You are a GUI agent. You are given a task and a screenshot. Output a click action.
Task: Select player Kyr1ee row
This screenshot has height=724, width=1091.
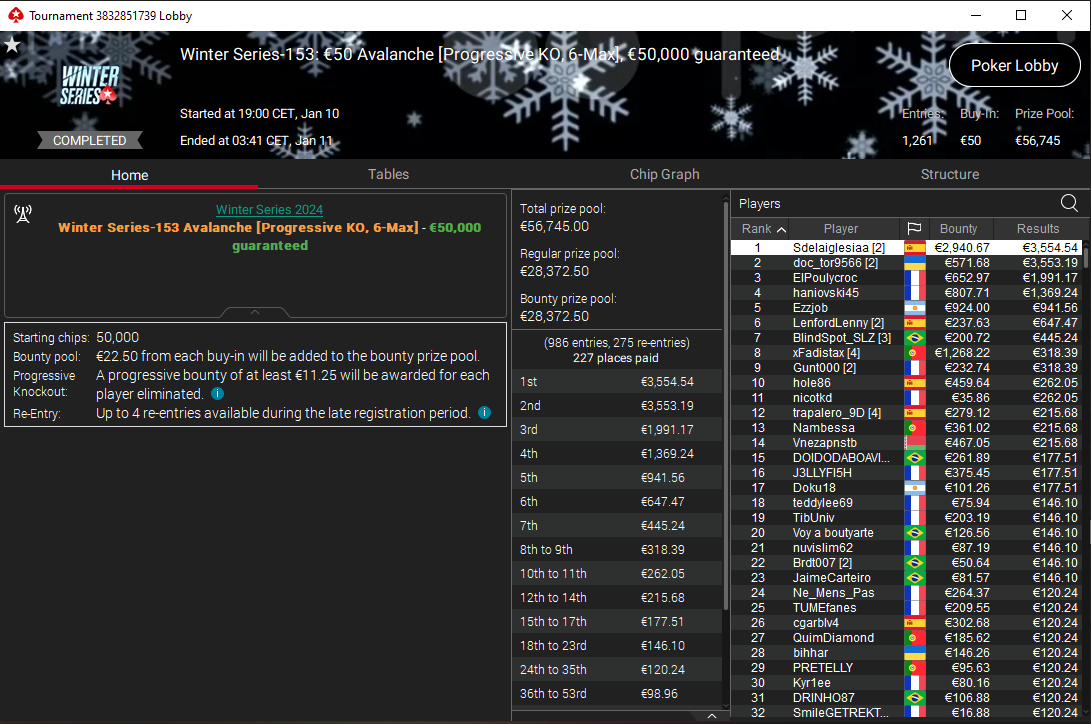coord(907,683)
